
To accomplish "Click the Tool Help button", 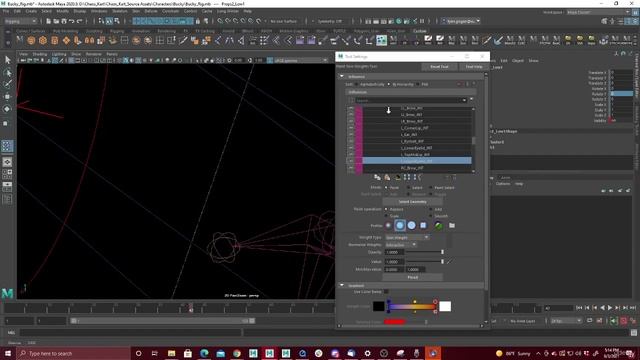I will (474, 67).
